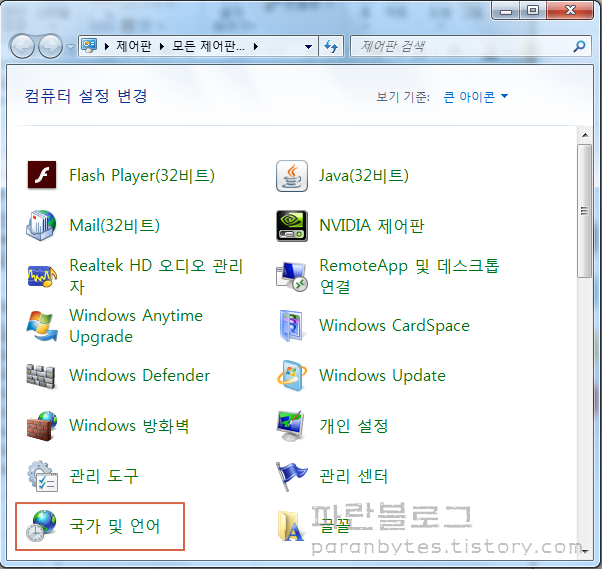Open the Java coffee cup icon
The width and height of the screenshot is (602, 569).
(292, 176)
